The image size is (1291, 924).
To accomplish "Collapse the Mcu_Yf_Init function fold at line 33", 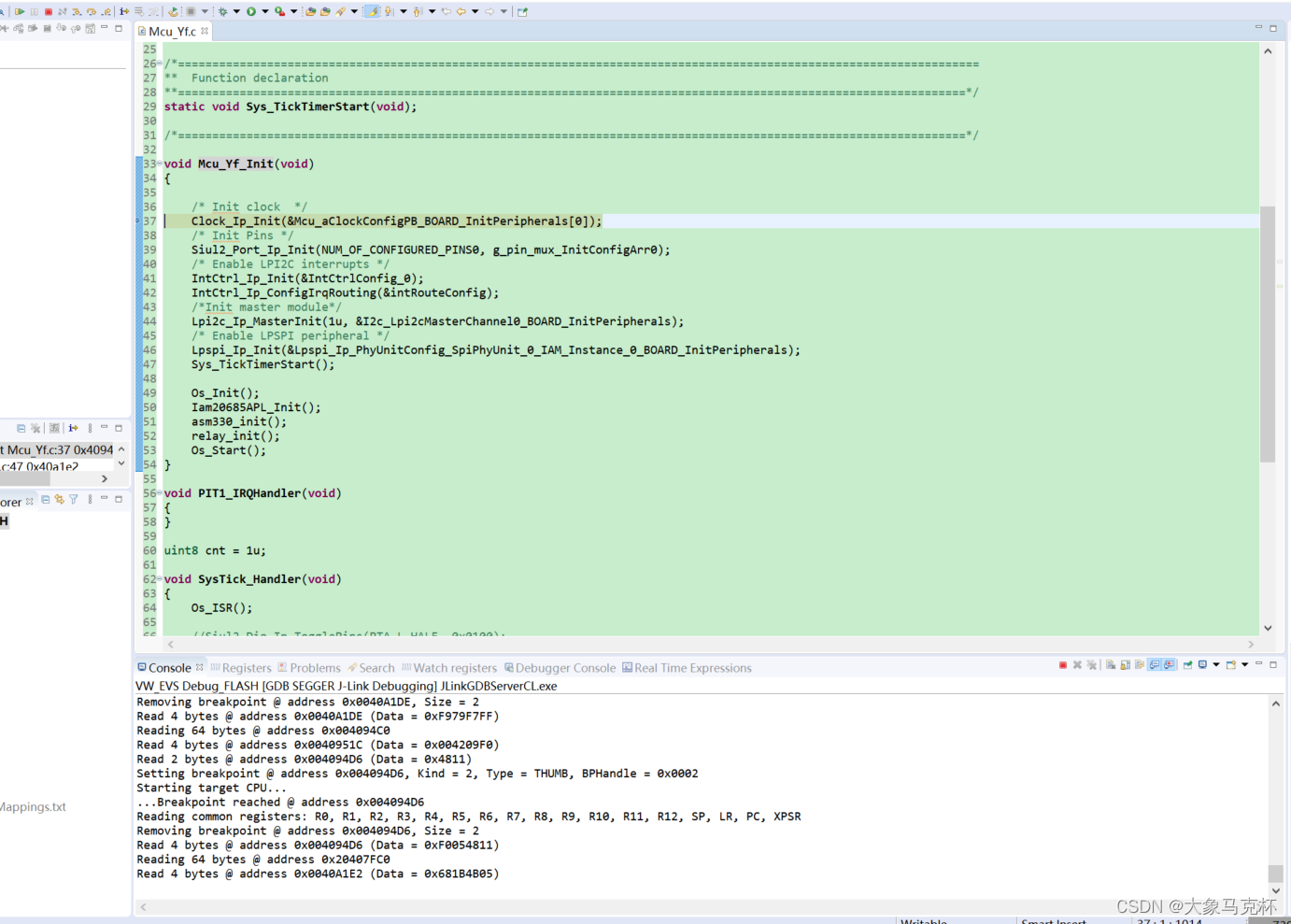I will (x=159, y=163).
